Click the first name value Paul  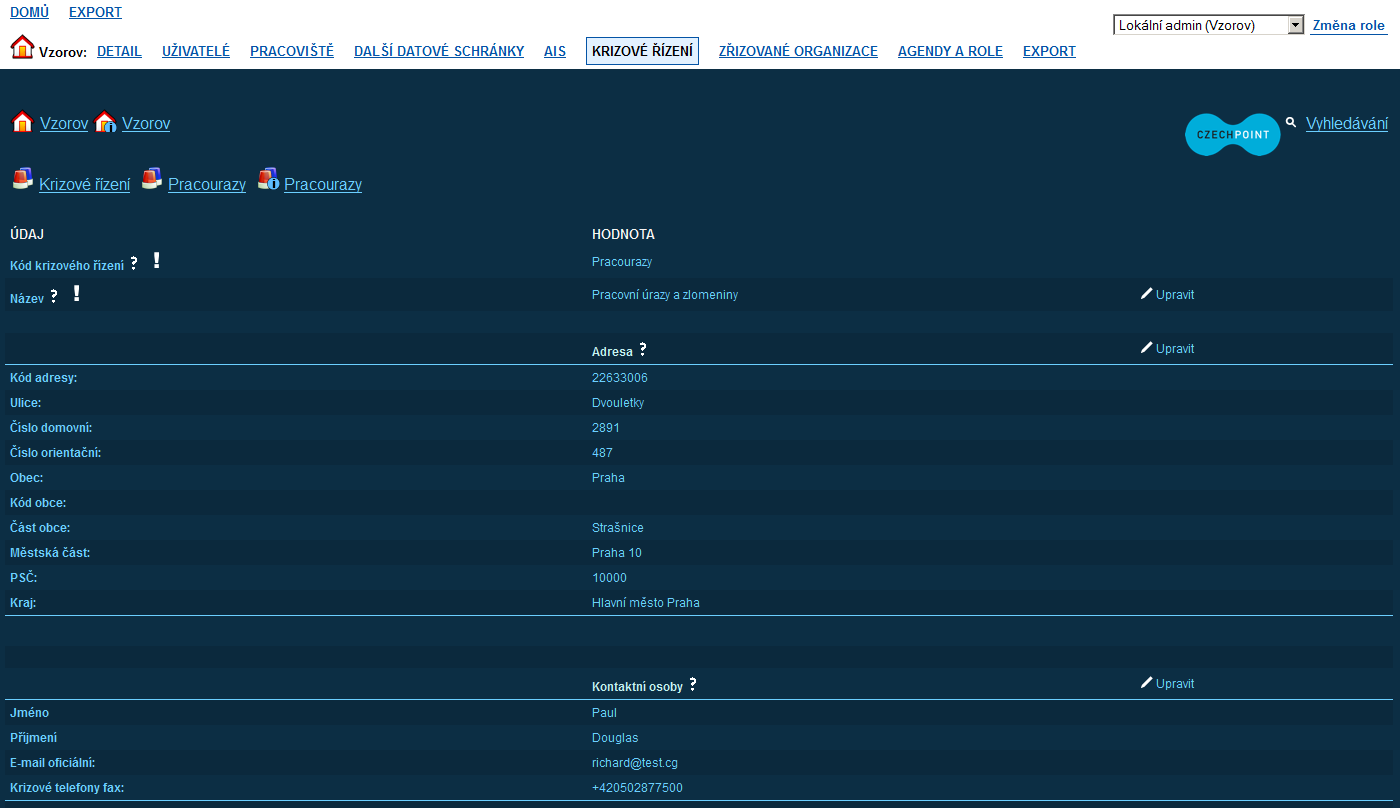point(604,713)
